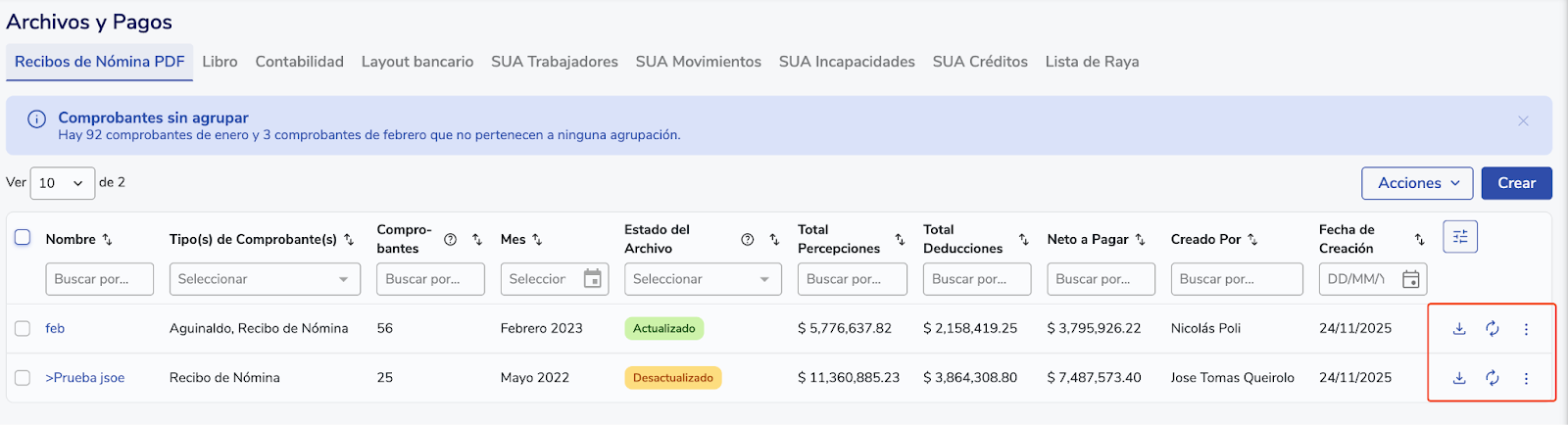Tick the Prueba jsoe row checkbox
Screen dimensions: 1568x425
pos(23,378)
